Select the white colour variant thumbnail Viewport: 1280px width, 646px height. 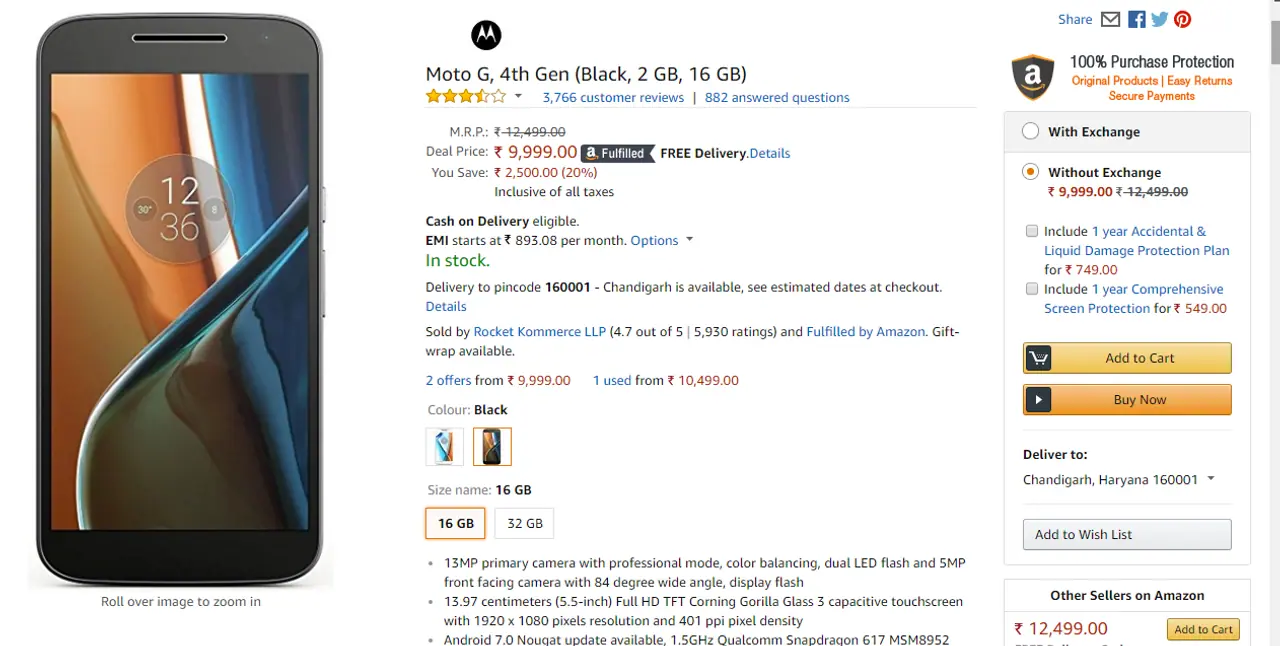[x=444, y=446]
